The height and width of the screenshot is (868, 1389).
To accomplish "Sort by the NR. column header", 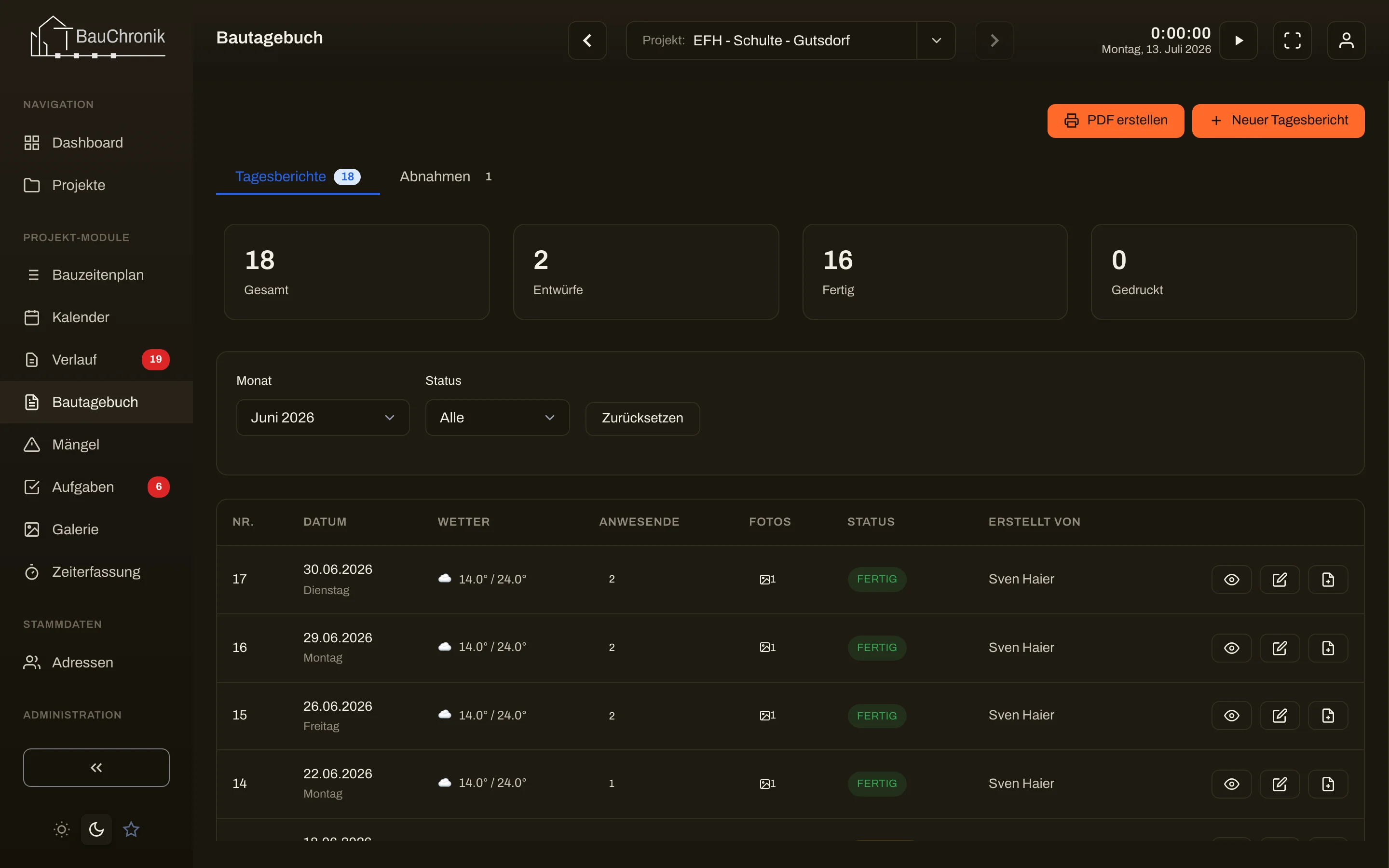I will click(x=243, y=522).
